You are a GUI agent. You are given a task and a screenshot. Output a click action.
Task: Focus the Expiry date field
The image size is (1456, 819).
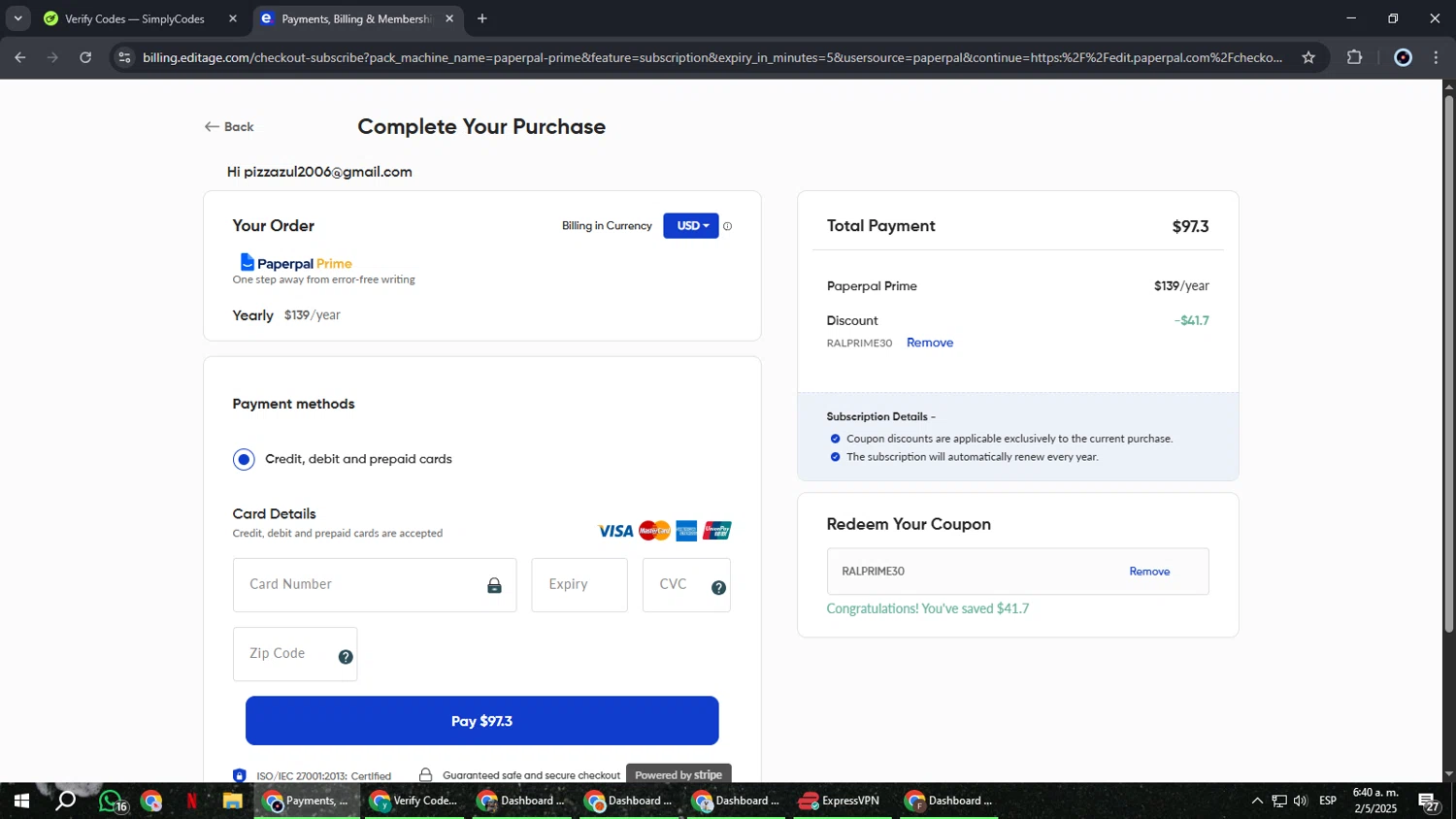coord(579,585)
